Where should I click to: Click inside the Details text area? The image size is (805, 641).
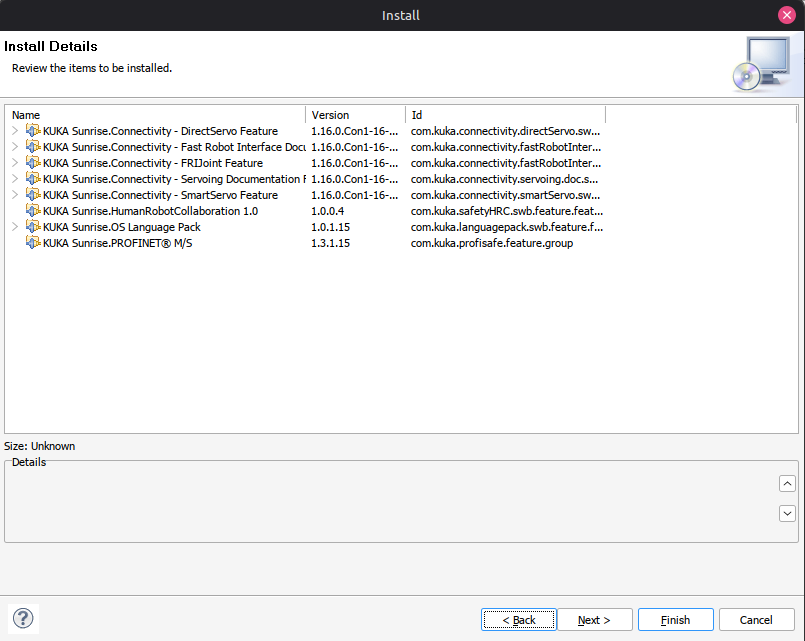(390, 503)
